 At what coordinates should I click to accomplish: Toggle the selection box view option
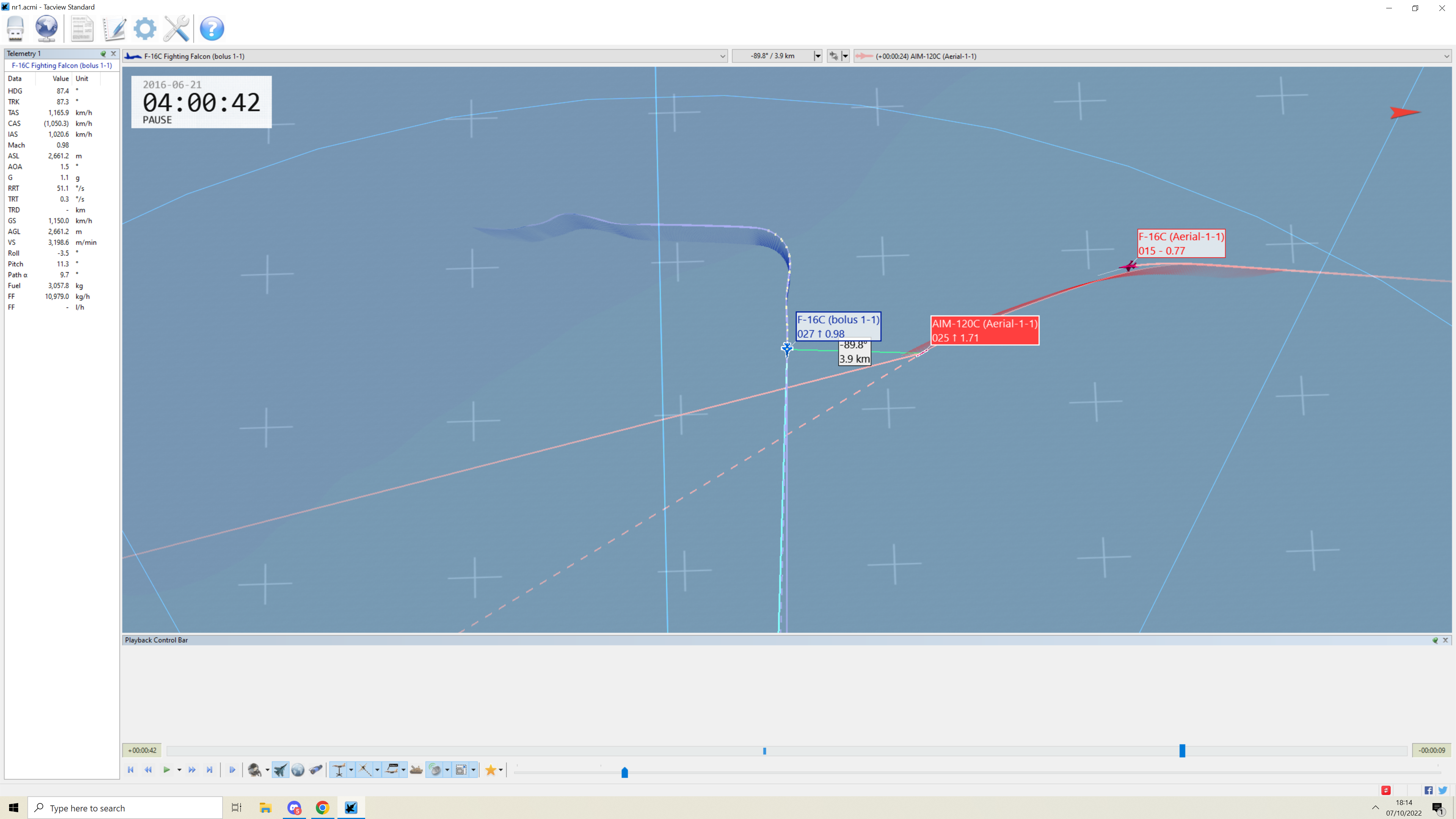point(461,770)
